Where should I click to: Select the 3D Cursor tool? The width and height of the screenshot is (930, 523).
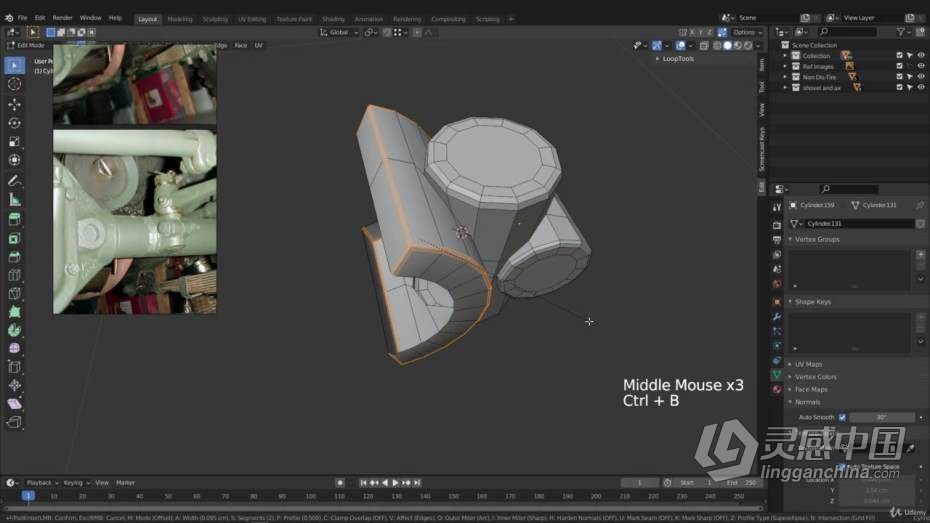(14, 84)
